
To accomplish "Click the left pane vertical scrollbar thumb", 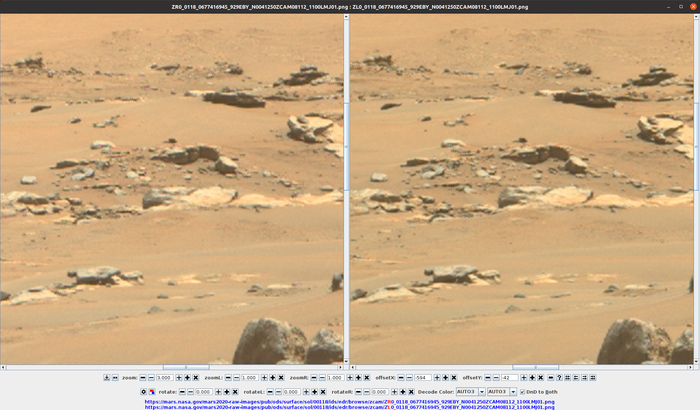I will 346,146.
